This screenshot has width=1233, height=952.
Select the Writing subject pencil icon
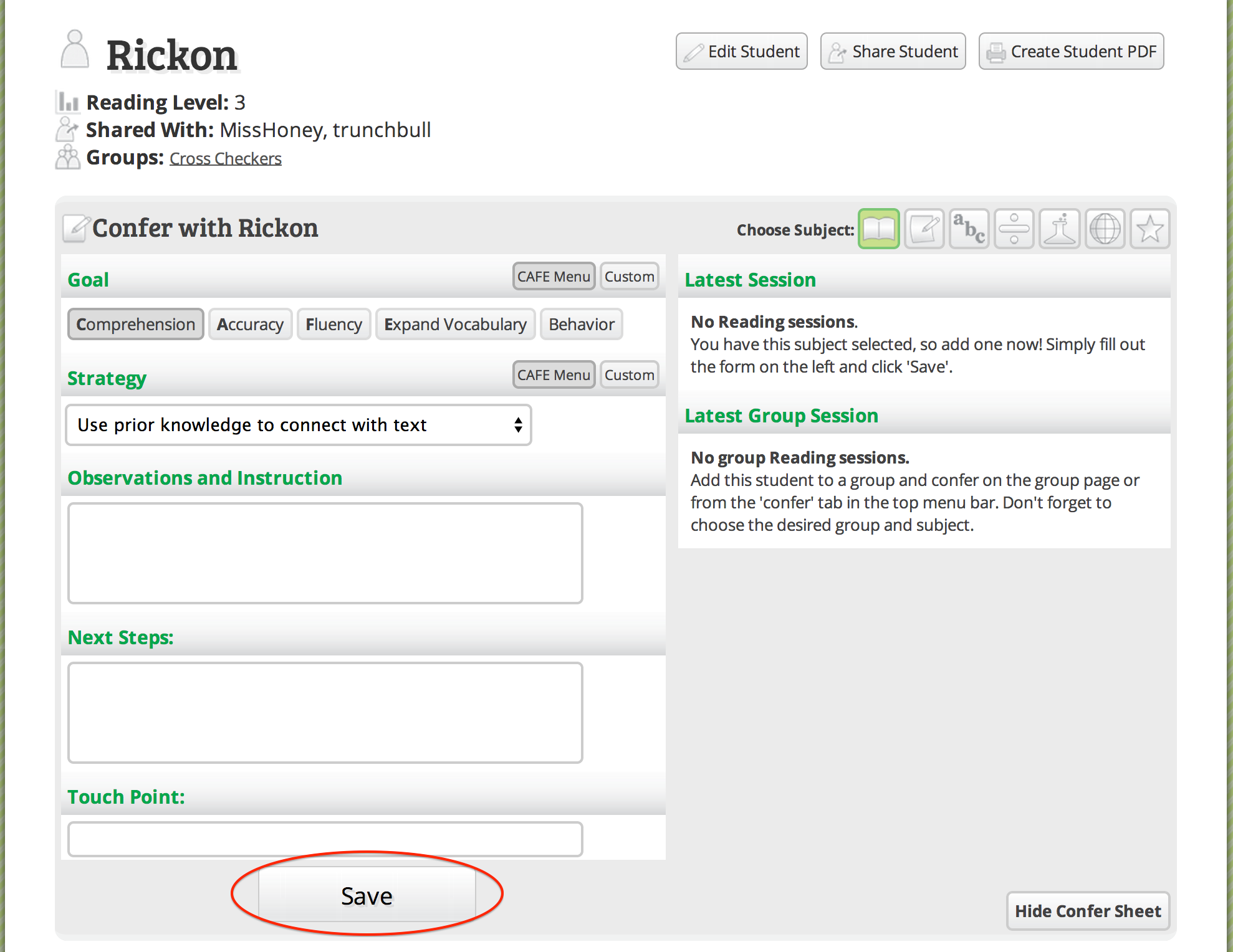(x=924, y=229)
